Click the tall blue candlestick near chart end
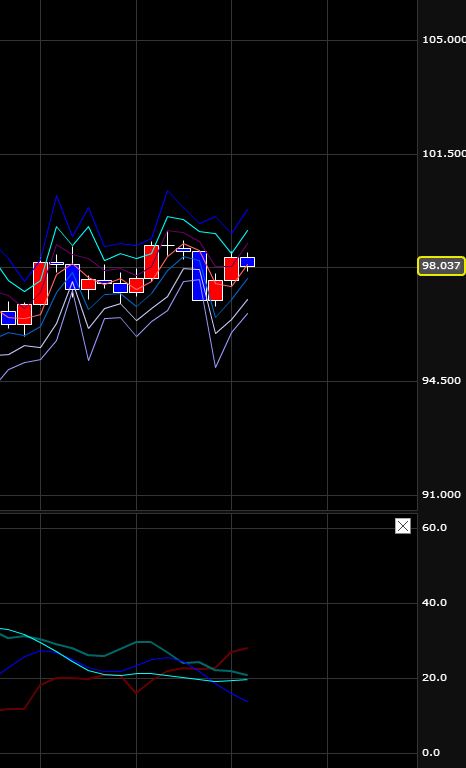The height and width of the screenshot is (768, 466). 199,276
